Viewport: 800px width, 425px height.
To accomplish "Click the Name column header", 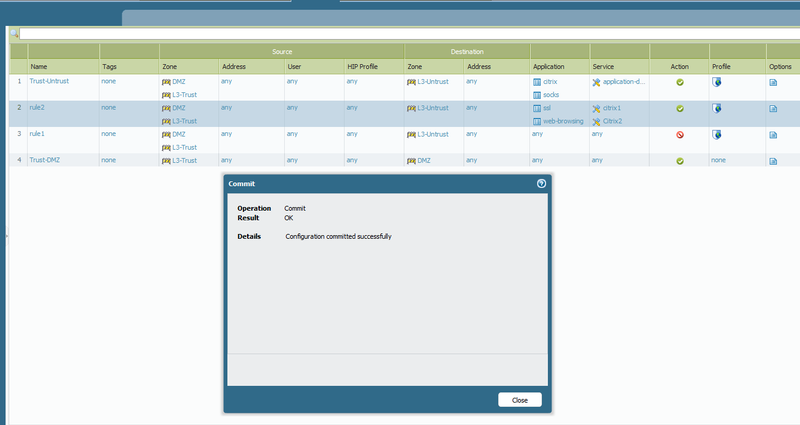I will (x=39, y=66).
